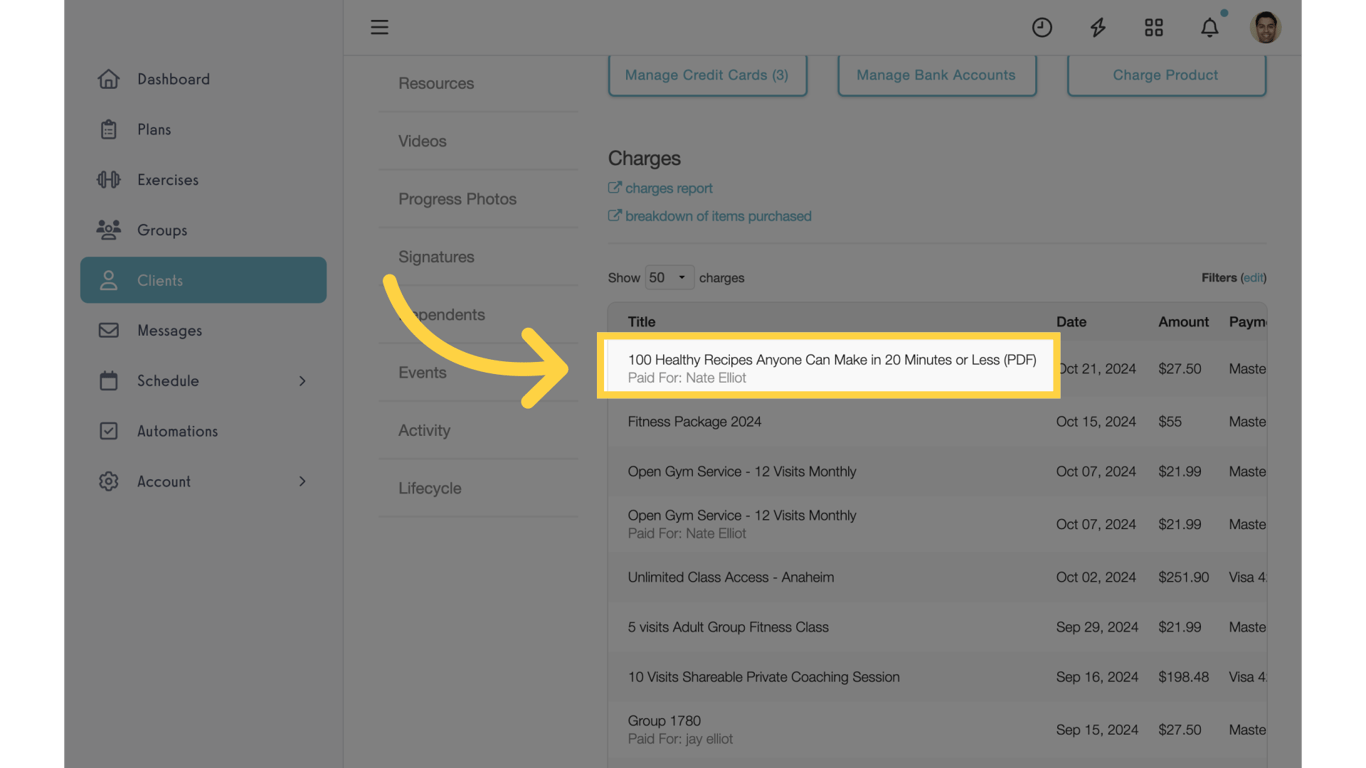Click the Date column header
Screen dimensions: 1366x768
click(x=1071, y=322)
